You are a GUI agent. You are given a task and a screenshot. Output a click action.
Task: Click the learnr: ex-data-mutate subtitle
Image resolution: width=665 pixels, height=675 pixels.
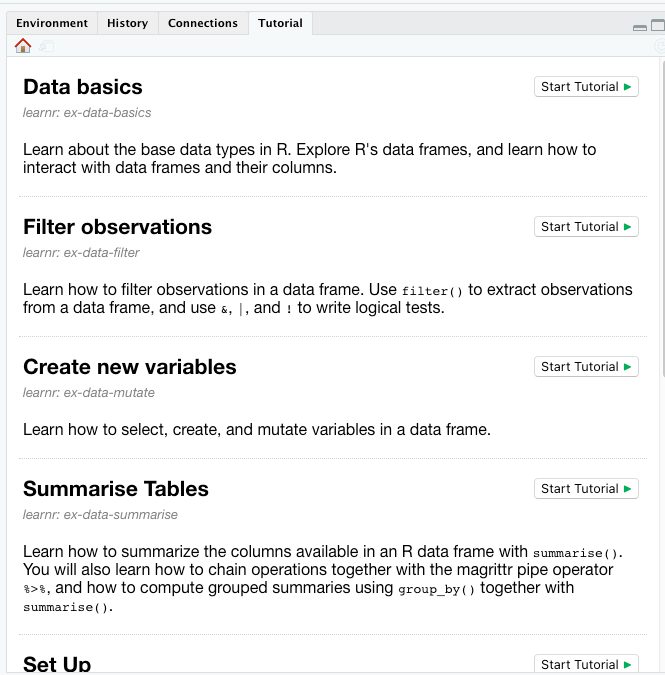click(x=89, y=393)
